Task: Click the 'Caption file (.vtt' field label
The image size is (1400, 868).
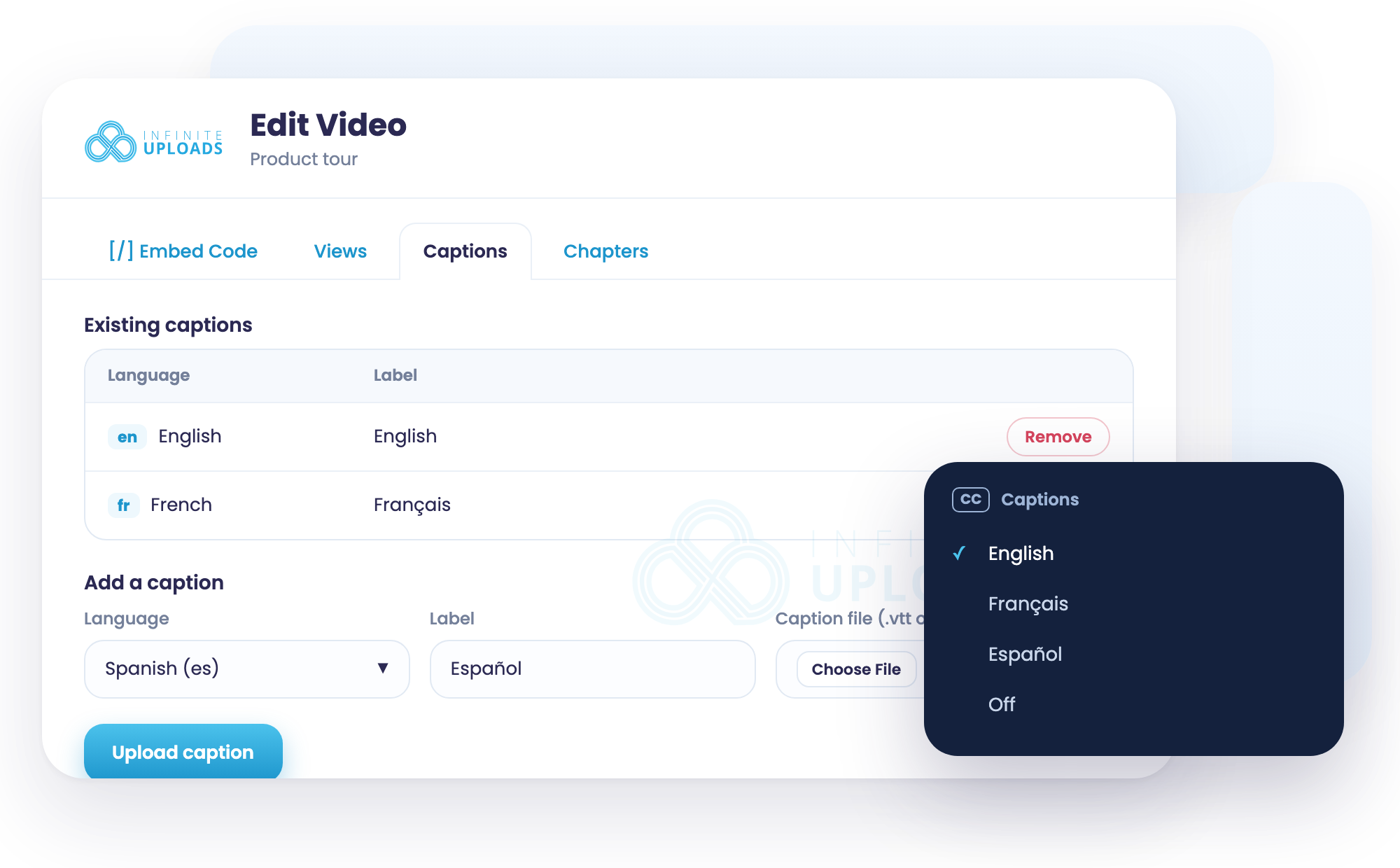Action: tap(850, 619)
